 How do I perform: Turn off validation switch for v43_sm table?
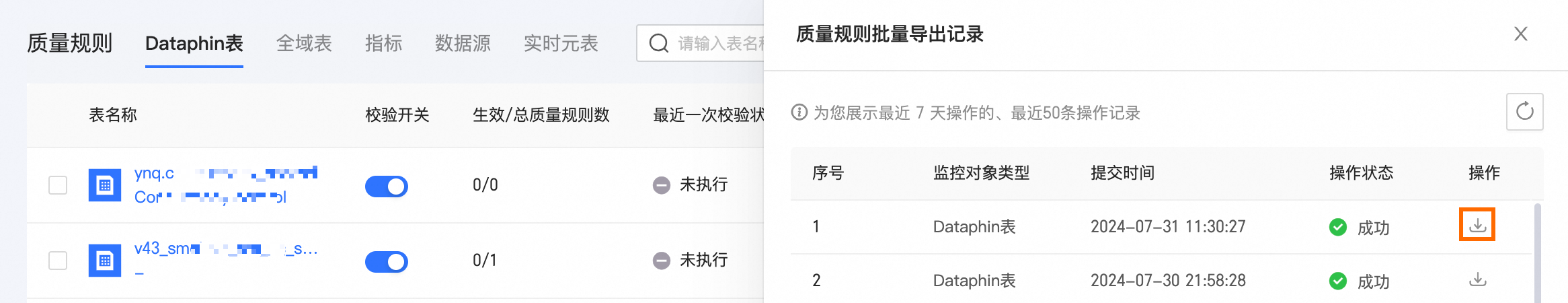point(387,262)
